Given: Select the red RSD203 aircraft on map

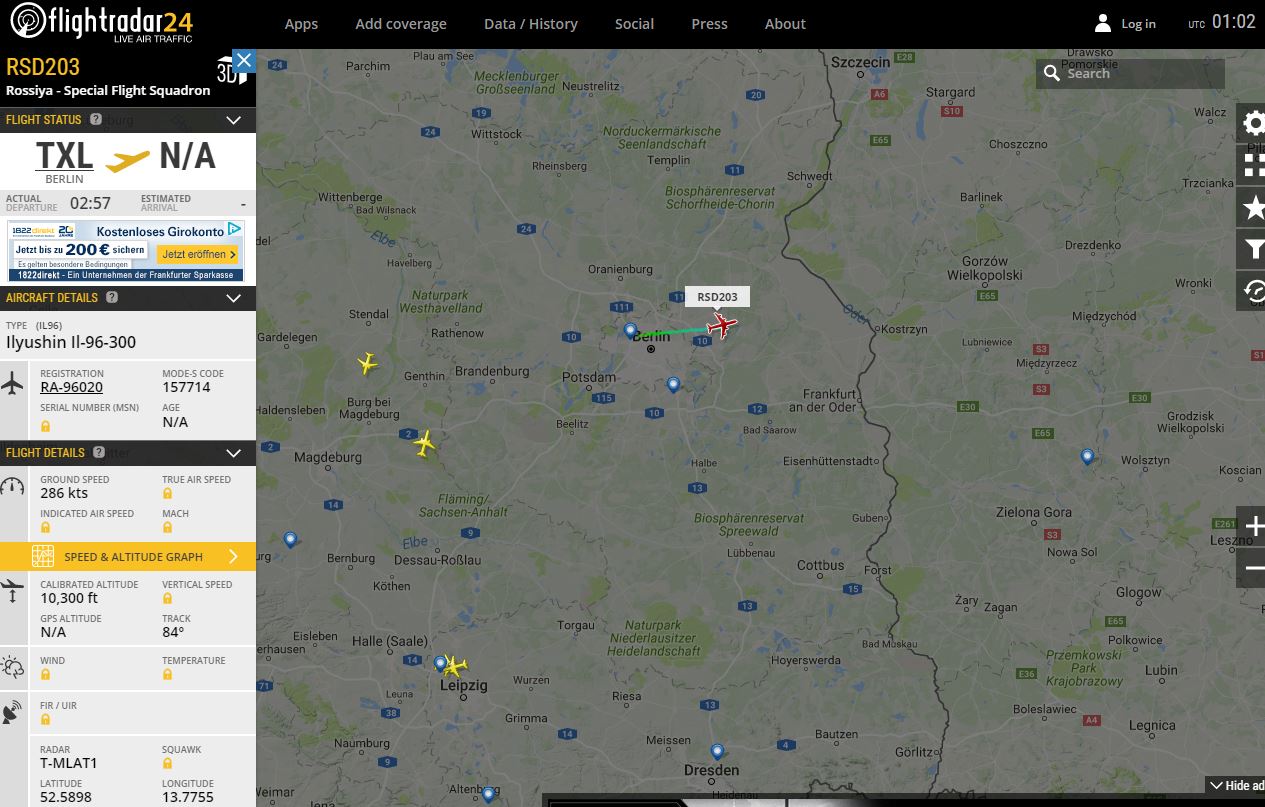Looking at the screenshot, I should coord(722,326).
